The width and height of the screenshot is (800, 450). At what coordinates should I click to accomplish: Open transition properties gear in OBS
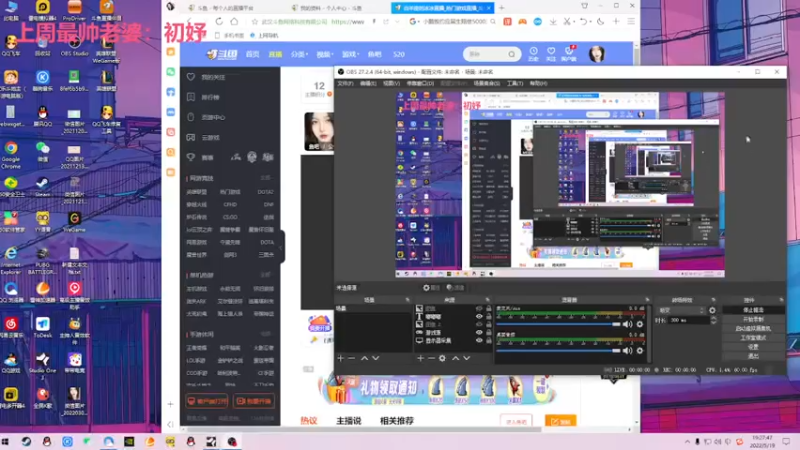tap(712, 310)
